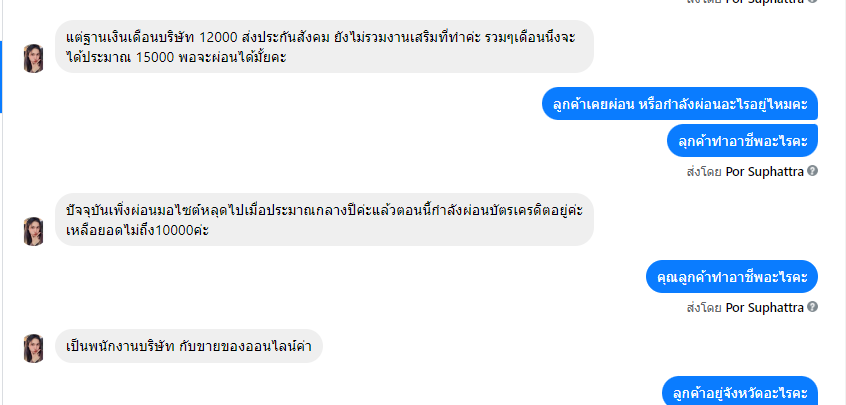Open Por Suphattra link under "คุณลูกค้าทำอาชีพอะไรคะ"
Screen dimensions: 846x405
[764, 307]
